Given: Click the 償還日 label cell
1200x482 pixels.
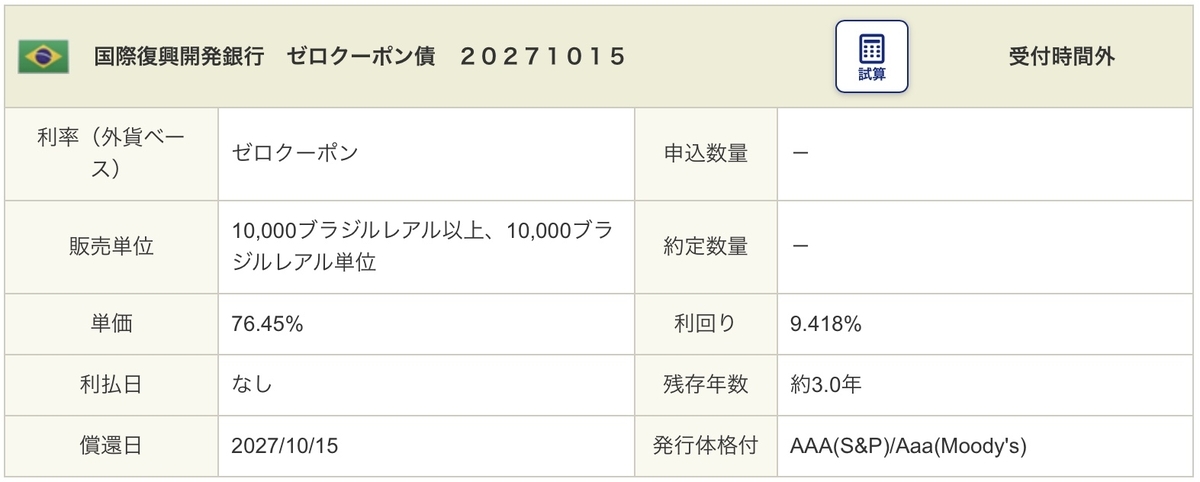Looking at the screenshot, I should pyautogui.click(x=110, y=446).
